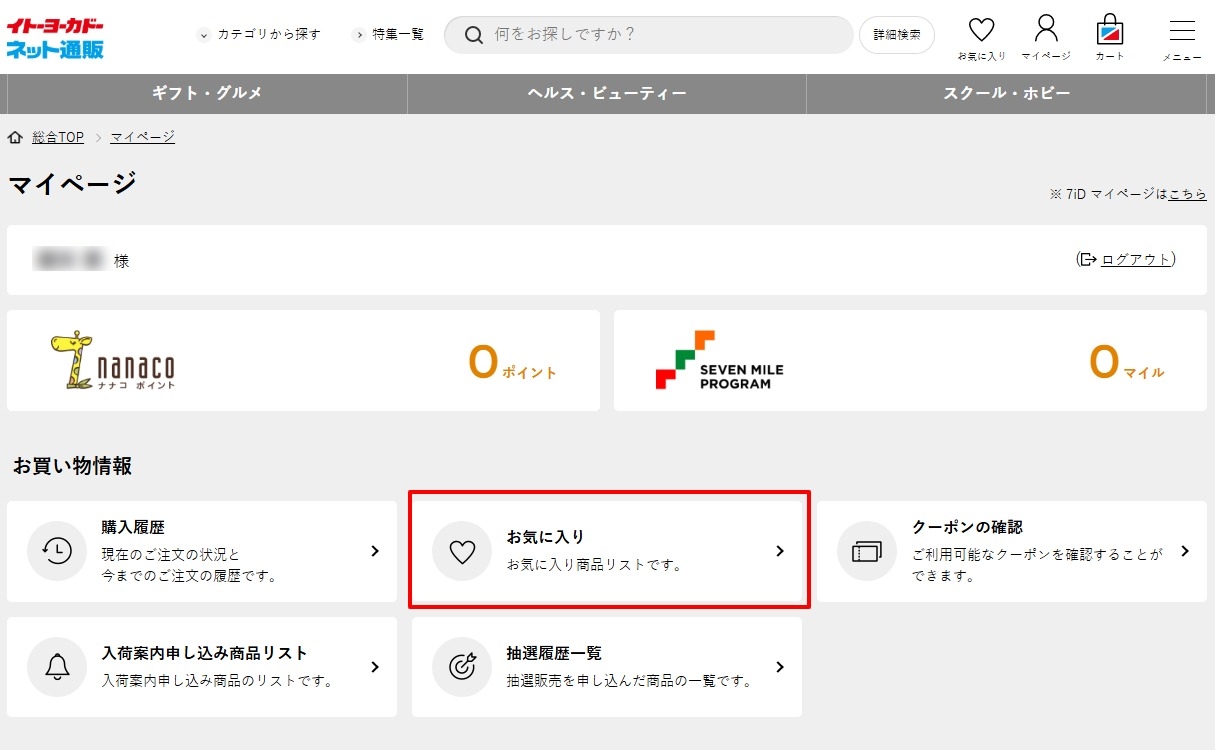
Task: Open the shopping cart bag icon
Action: click(1110, 32)
